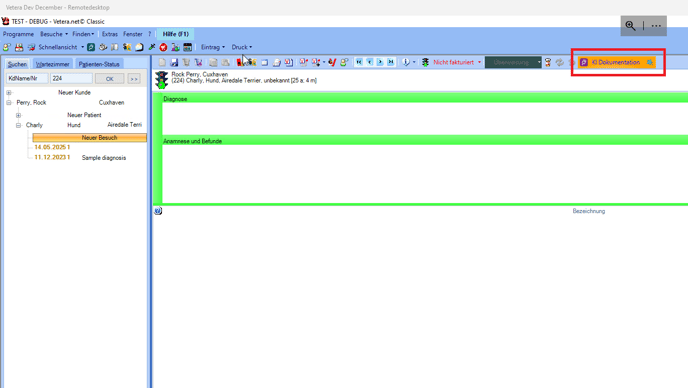Click the info icon in visit toolbar
The image size is (688, 388).
point(406,62)
